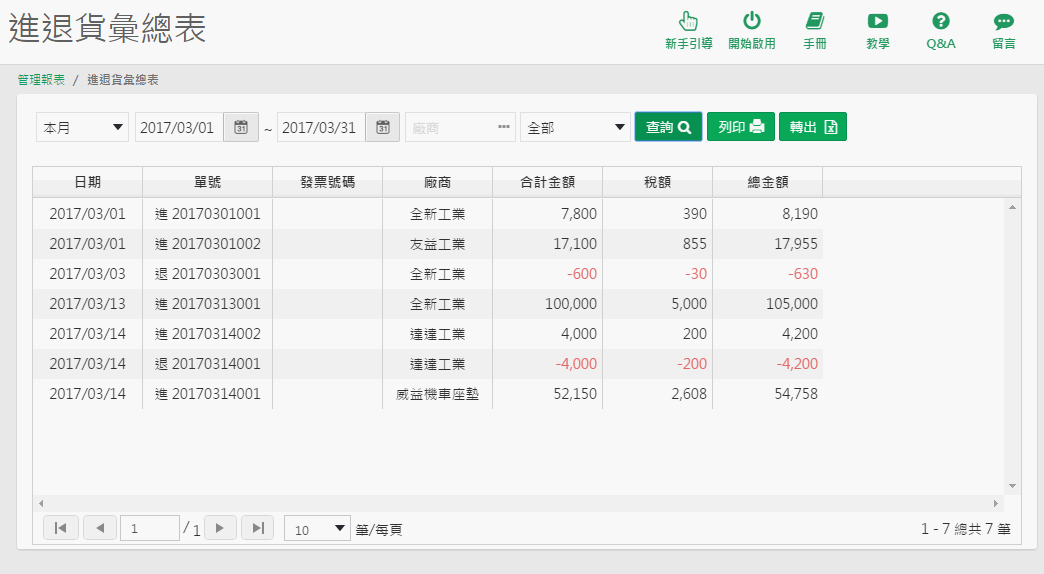Sort by the 合計金額 column header
Screen dimensions: 1044x574
pos(547,182)
